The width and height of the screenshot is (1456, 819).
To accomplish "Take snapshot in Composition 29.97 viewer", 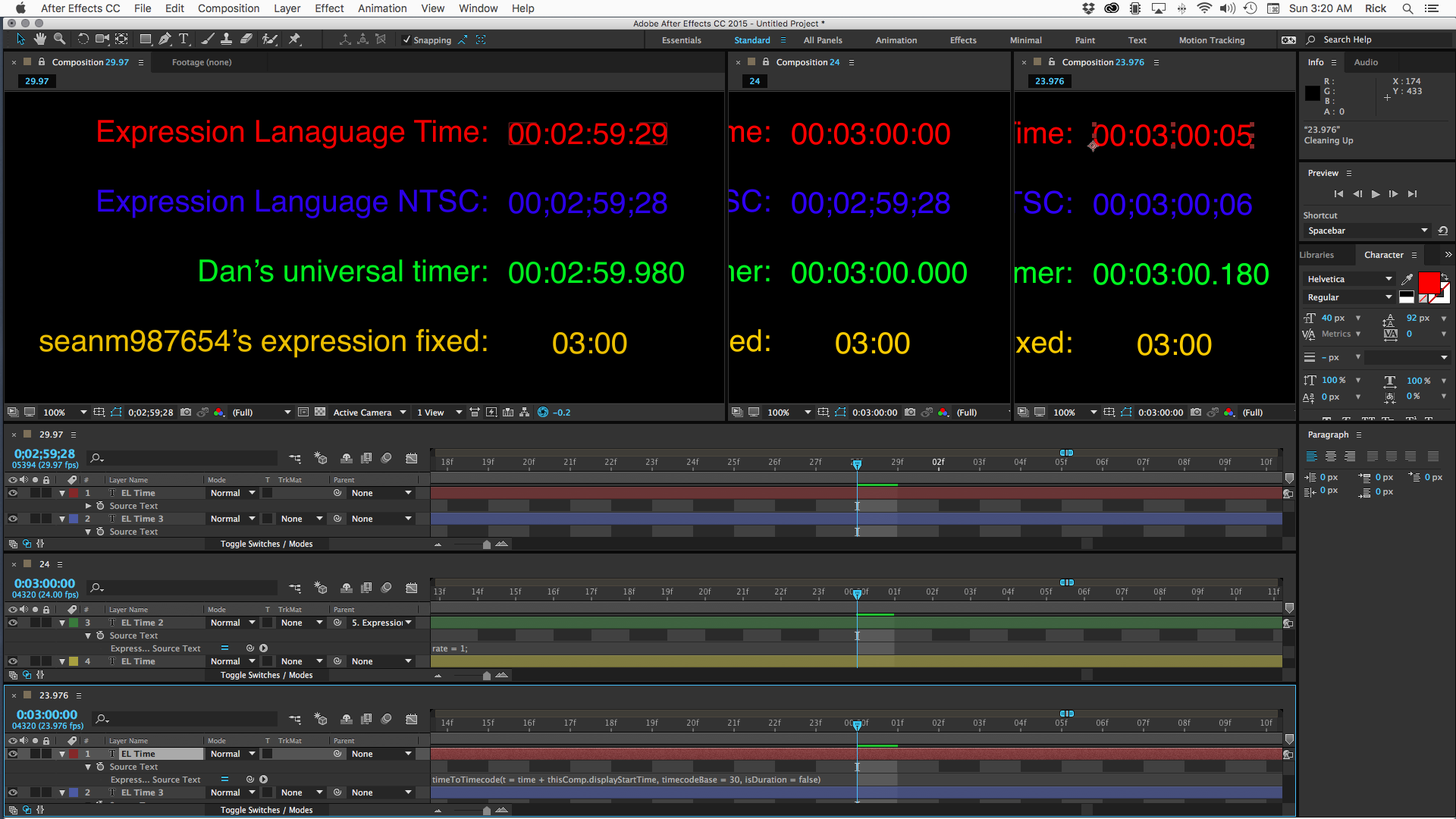I will [186, 413].
